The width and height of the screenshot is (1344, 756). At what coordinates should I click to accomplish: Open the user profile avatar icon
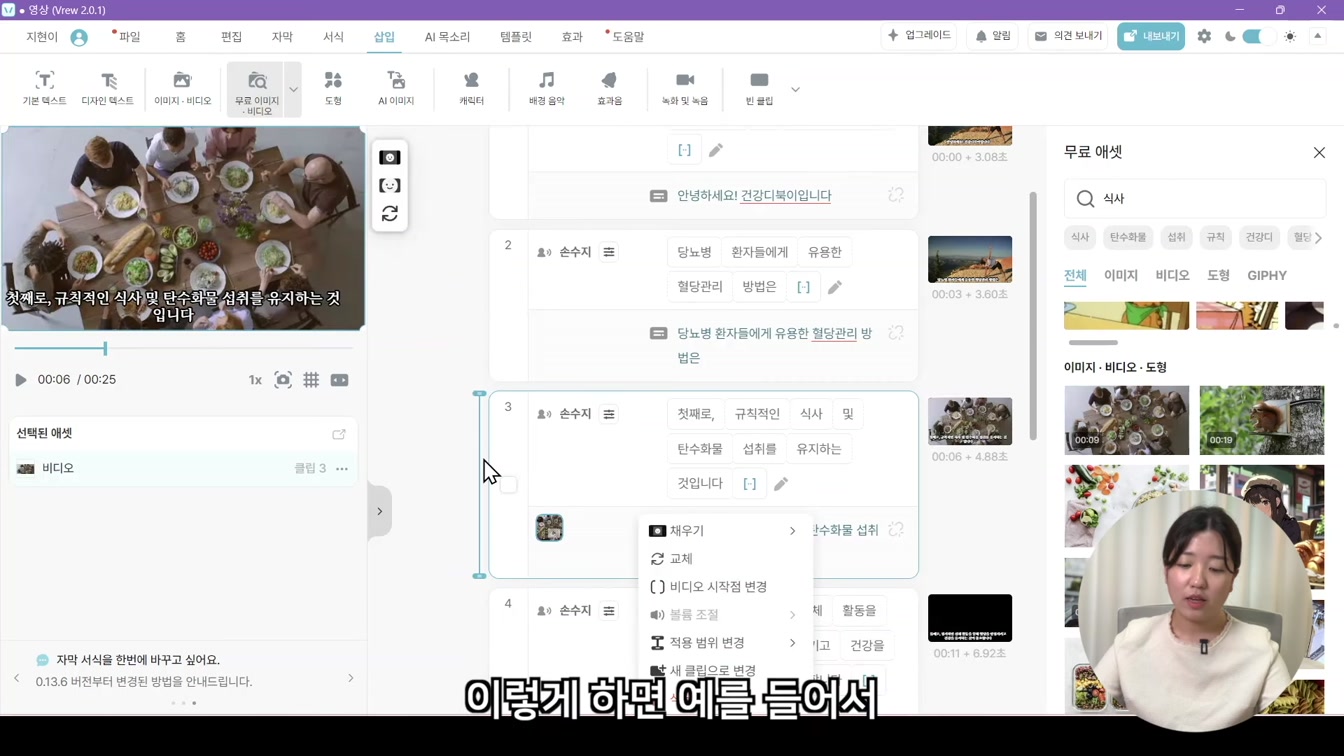click(79, 37)
